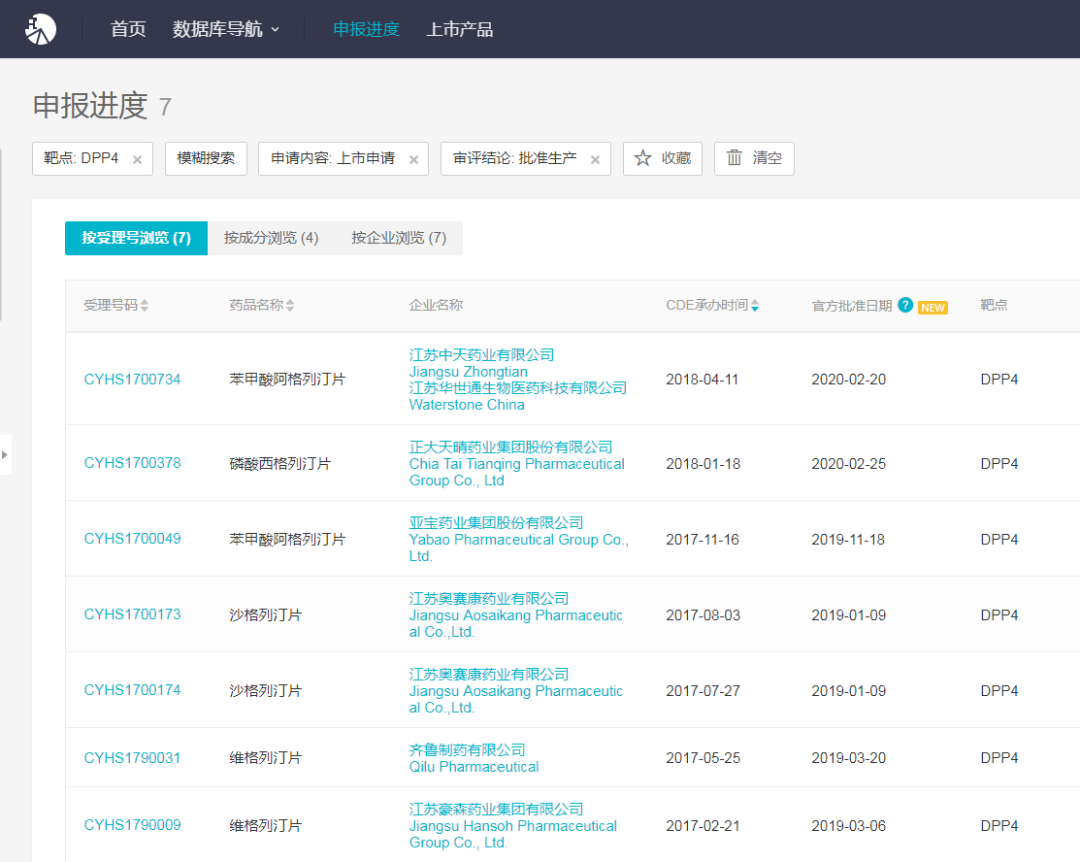Click the Jiangsu Hansoh Pharmaceutical link
1080x862 pixels.
coord(513,834)
